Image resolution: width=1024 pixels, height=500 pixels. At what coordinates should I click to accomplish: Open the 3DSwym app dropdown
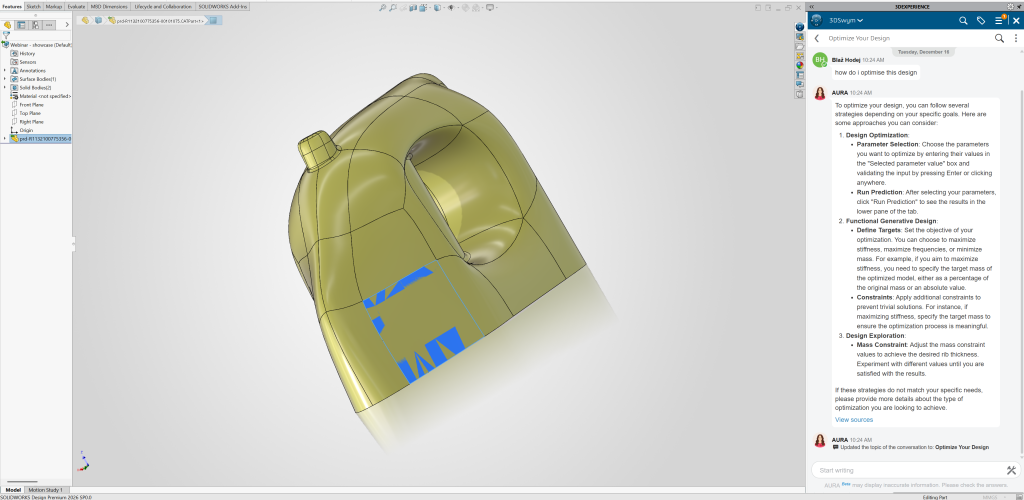(x=859, y=20)
